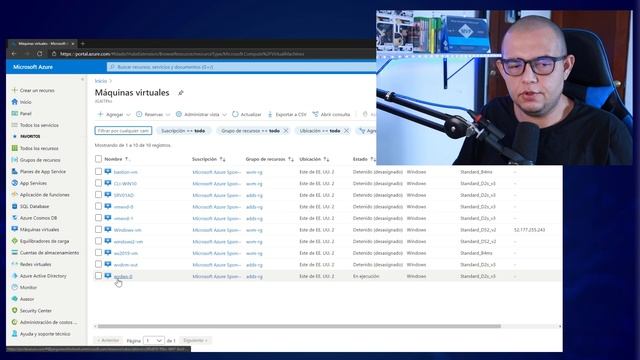640x360 pixels.
Task: Click Actualizar to refresh the list
Action: click(x=247, y=115)
